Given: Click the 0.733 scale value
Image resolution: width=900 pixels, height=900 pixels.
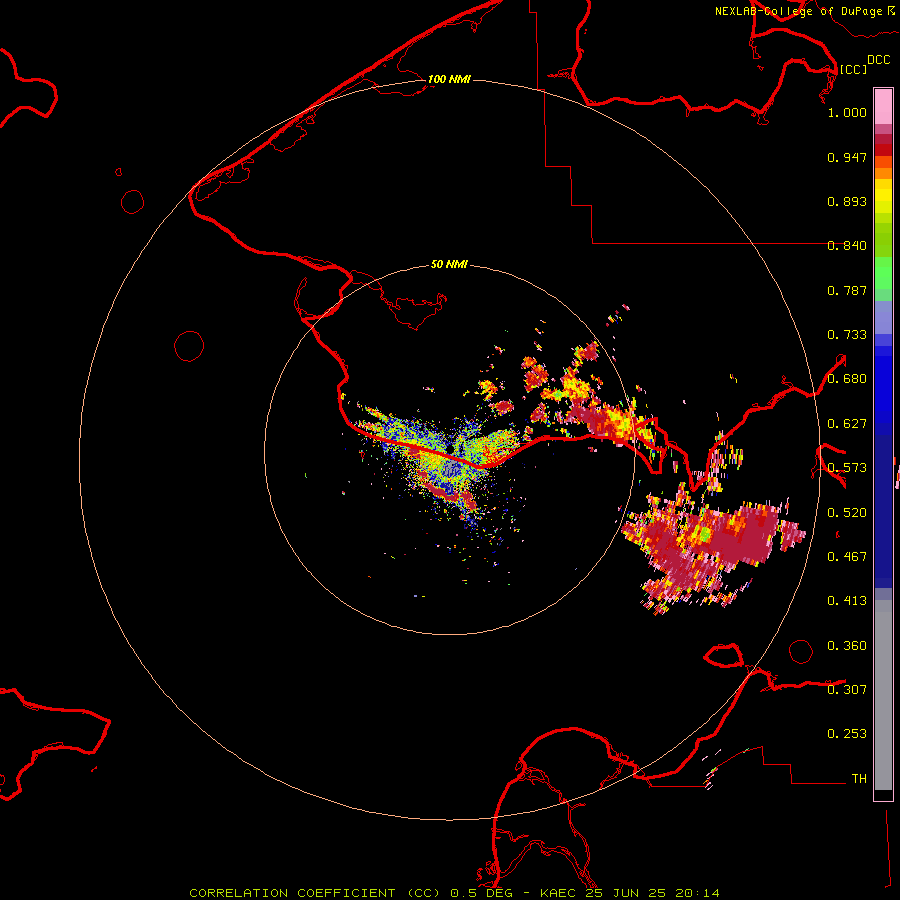Looking at the screenshot, I should tap(847, 335).
